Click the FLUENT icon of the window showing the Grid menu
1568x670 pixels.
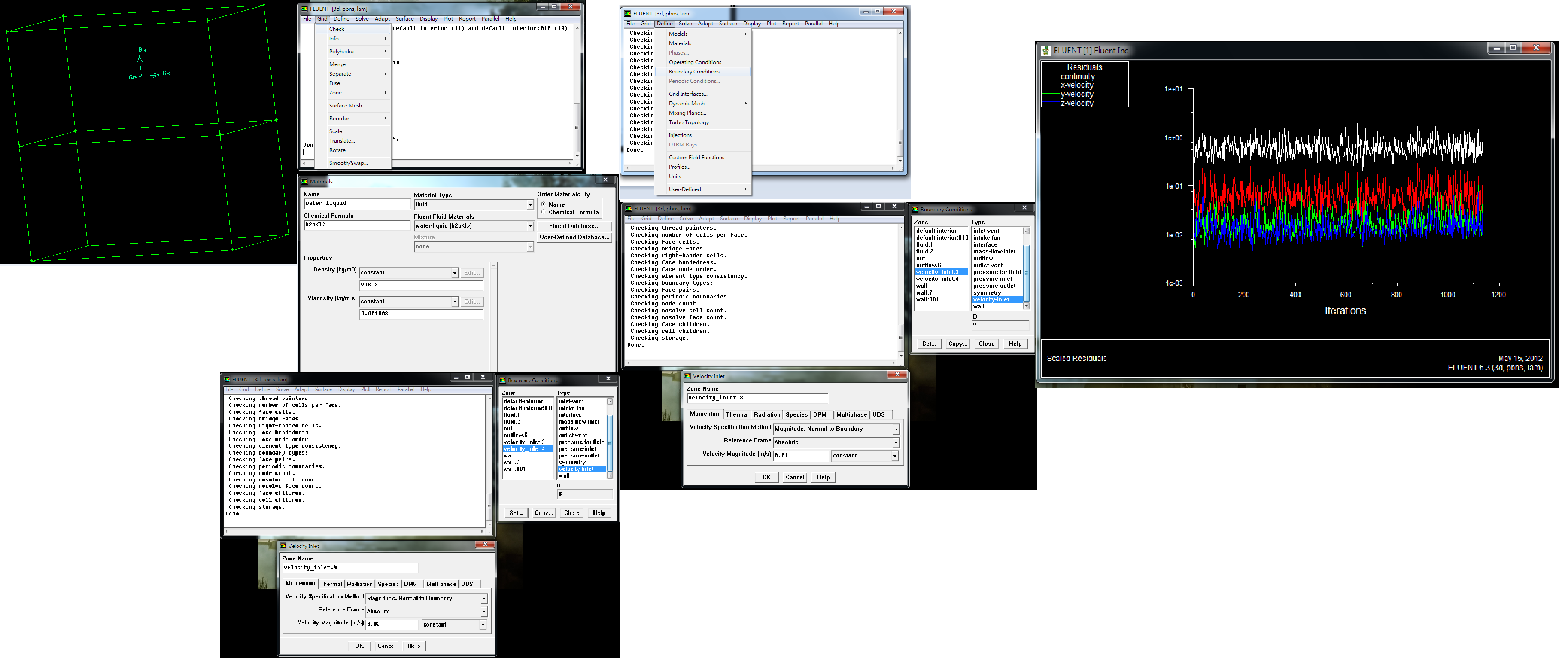tap(304, 9)
